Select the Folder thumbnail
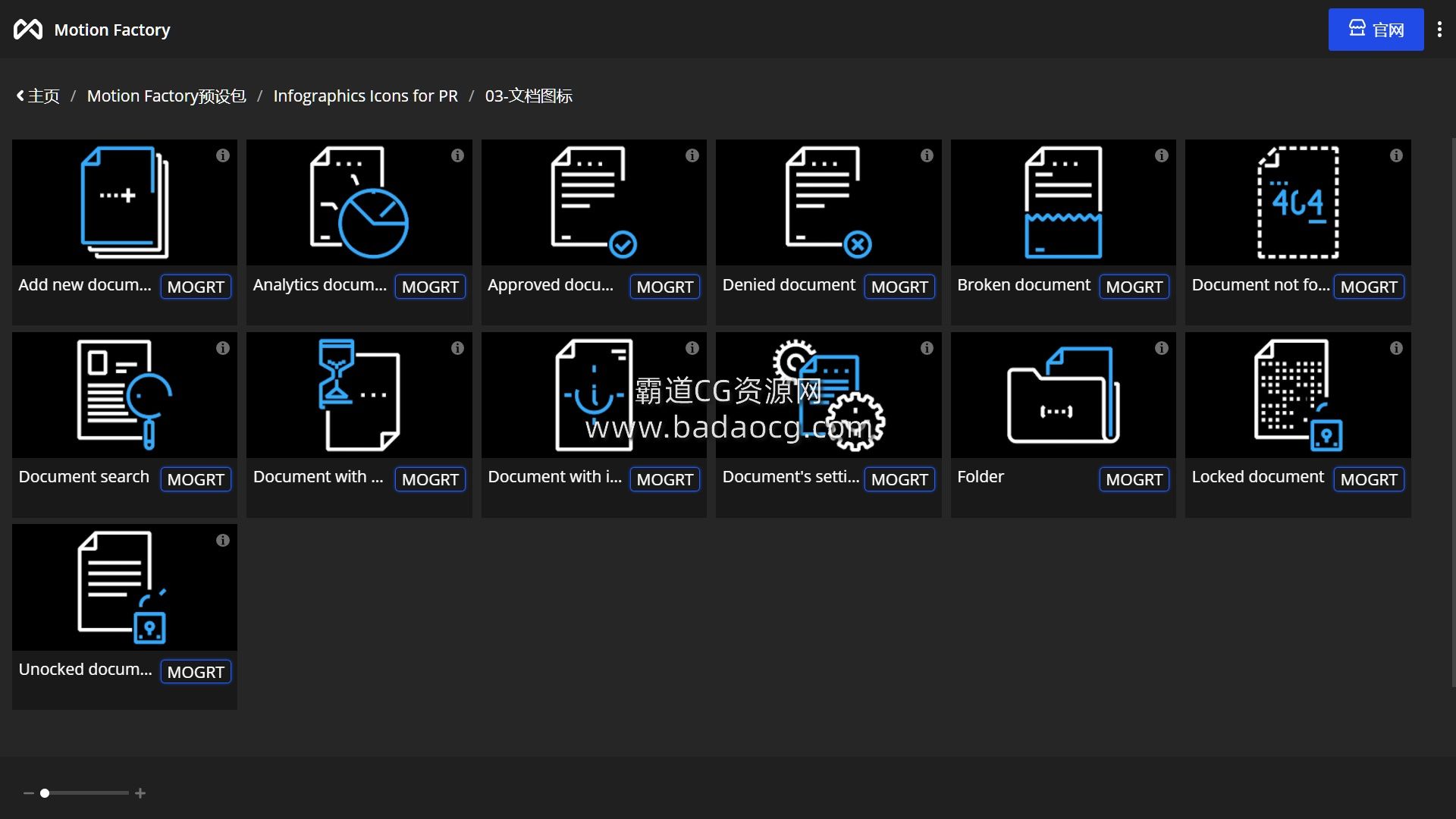1456x819 pixels. (x=1063, y=395)
